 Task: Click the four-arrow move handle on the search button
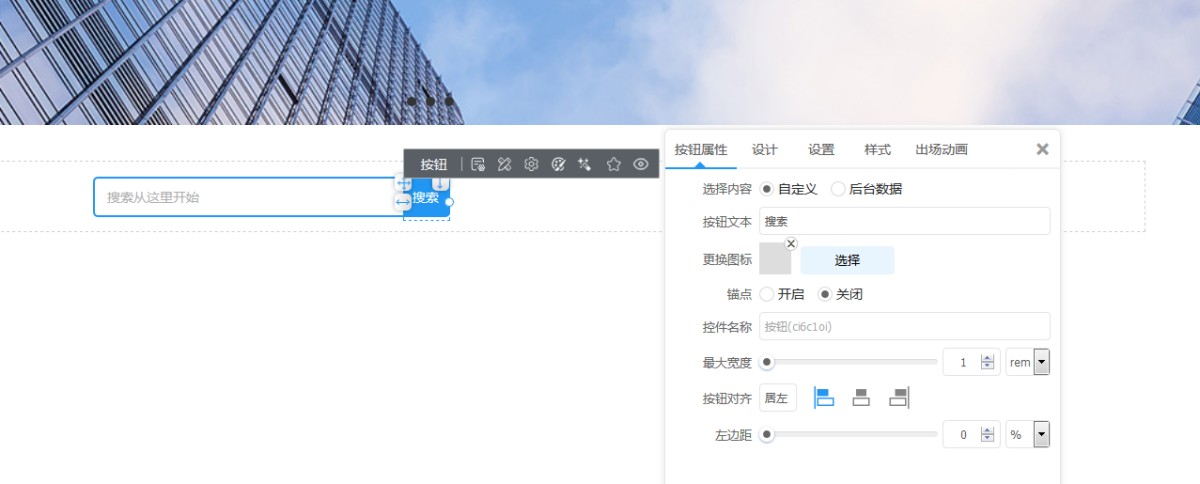click(403, 183)
